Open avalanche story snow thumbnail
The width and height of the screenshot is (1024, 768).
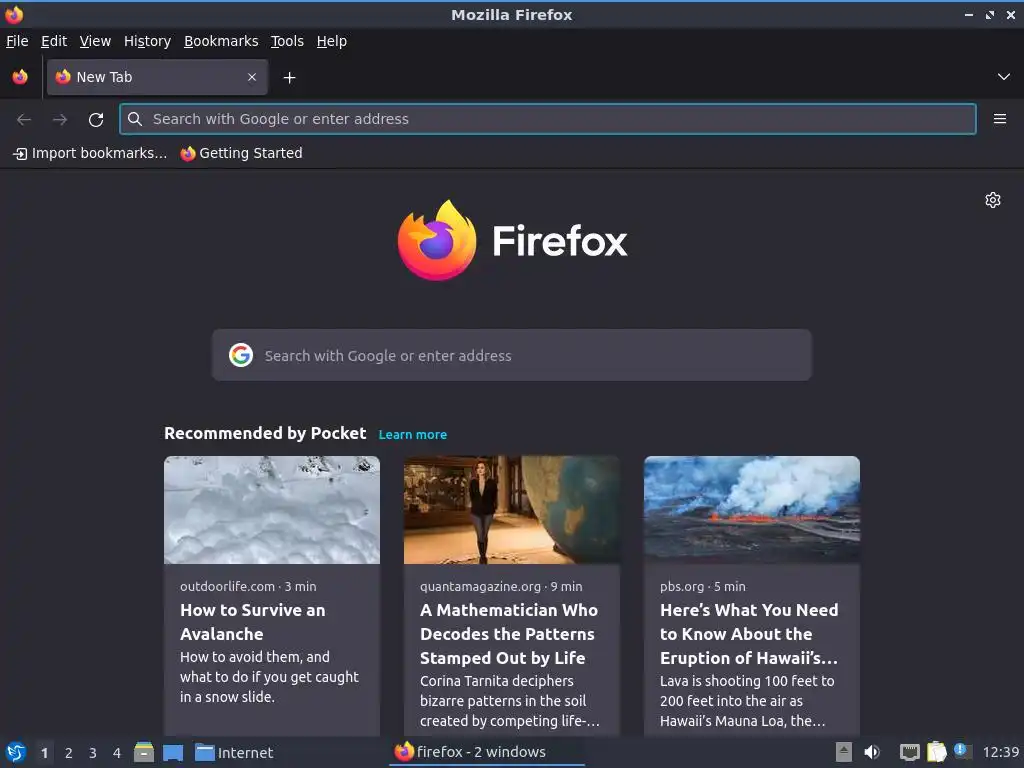tap(272, 510)
